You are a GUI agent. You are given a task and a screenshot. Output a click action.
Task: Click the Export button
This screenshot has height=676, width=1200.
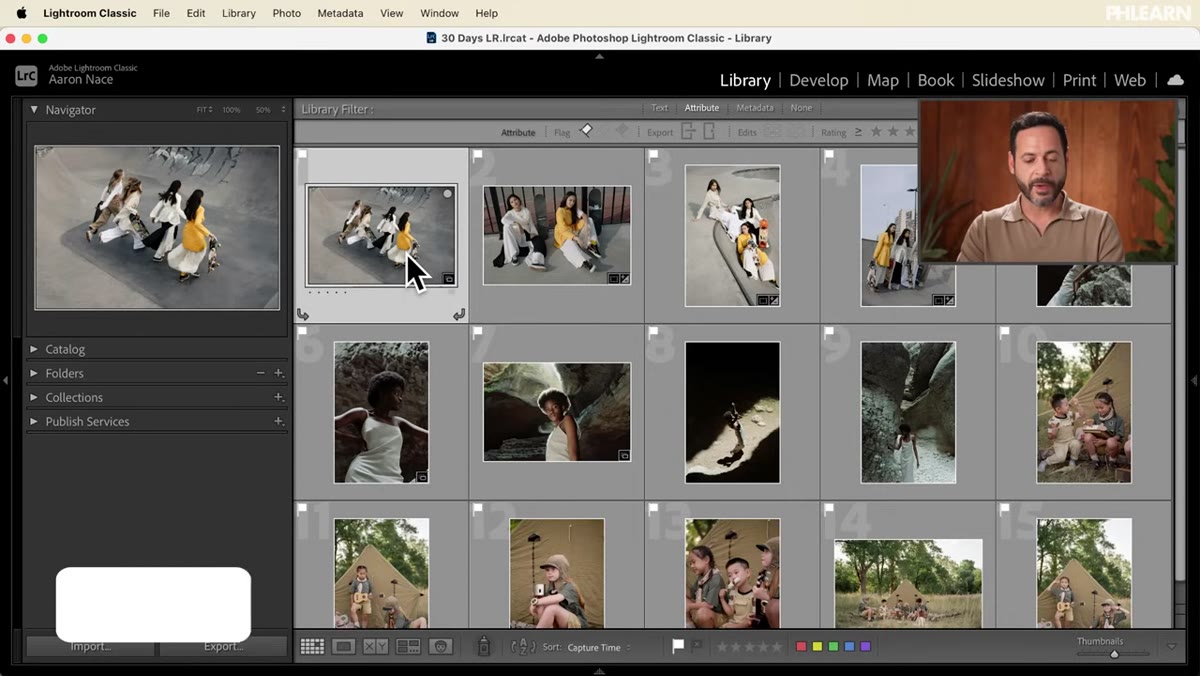click(x=223, y=646)
